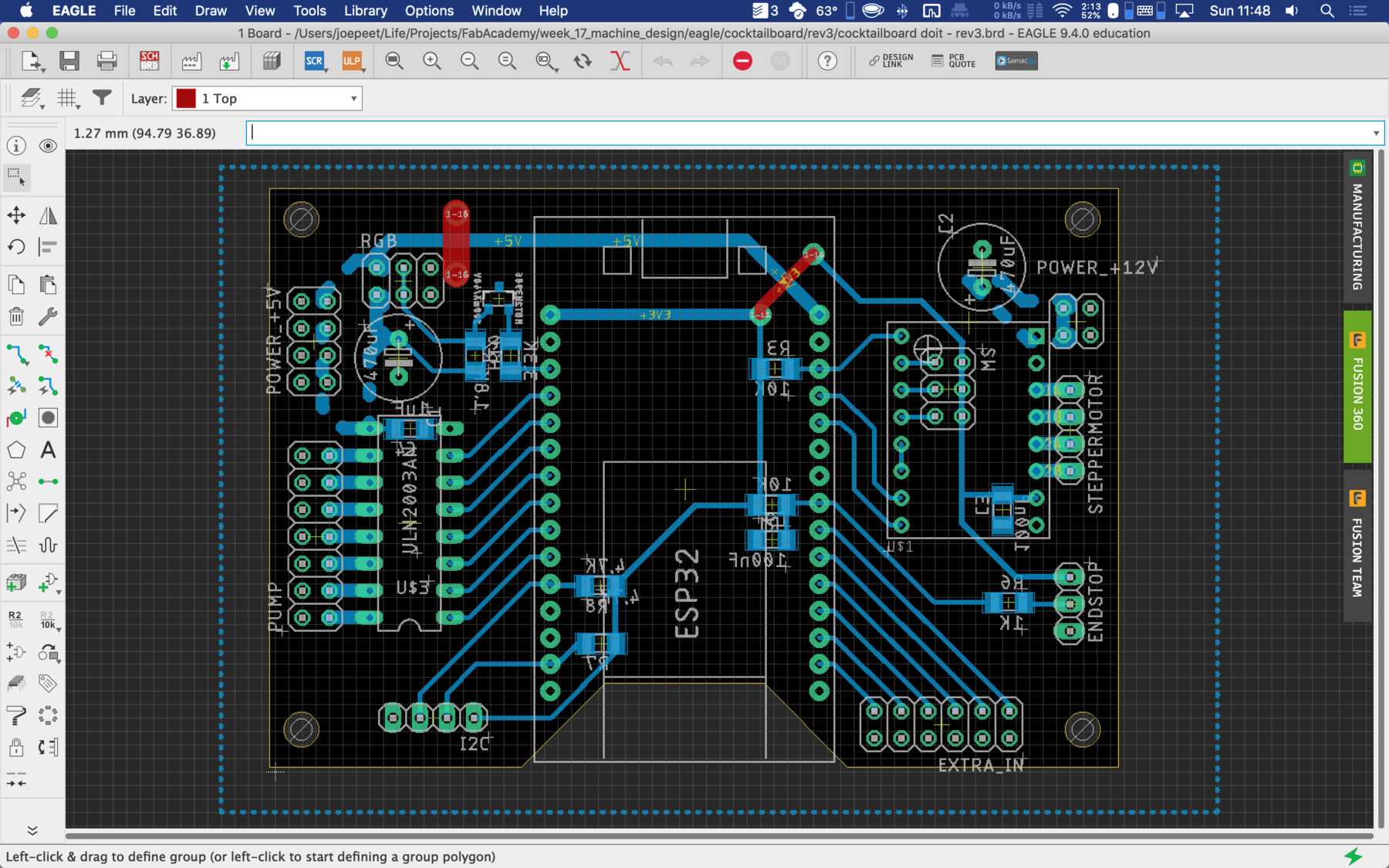Select the Lock tool

tap(16, 747)
